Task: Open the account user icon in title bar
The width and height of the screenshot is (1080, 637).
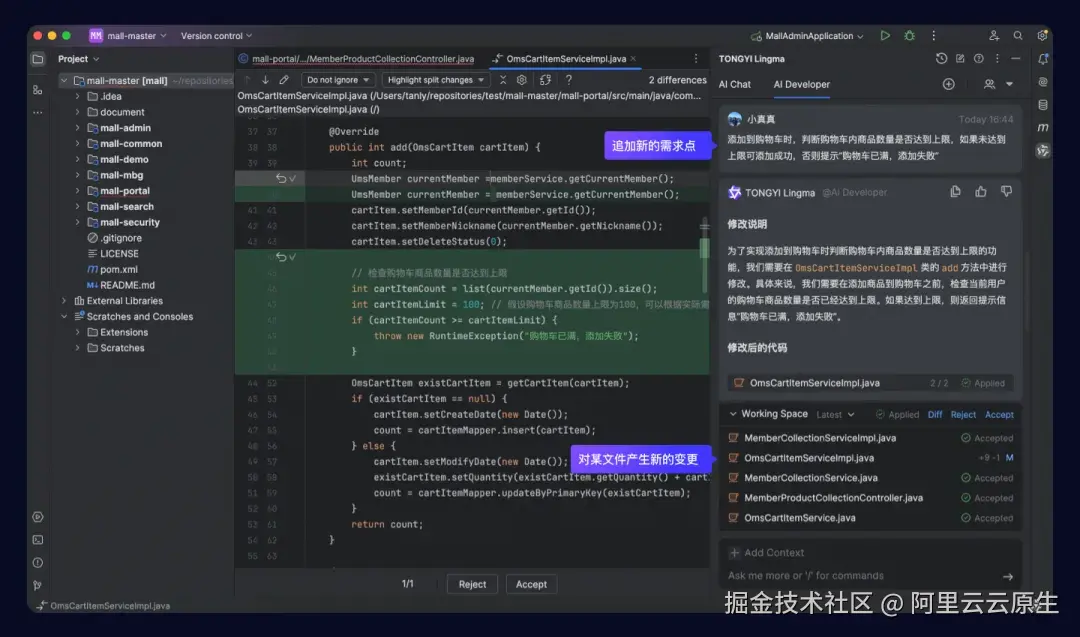Action: pyautogui.click(x=993, y=36)
